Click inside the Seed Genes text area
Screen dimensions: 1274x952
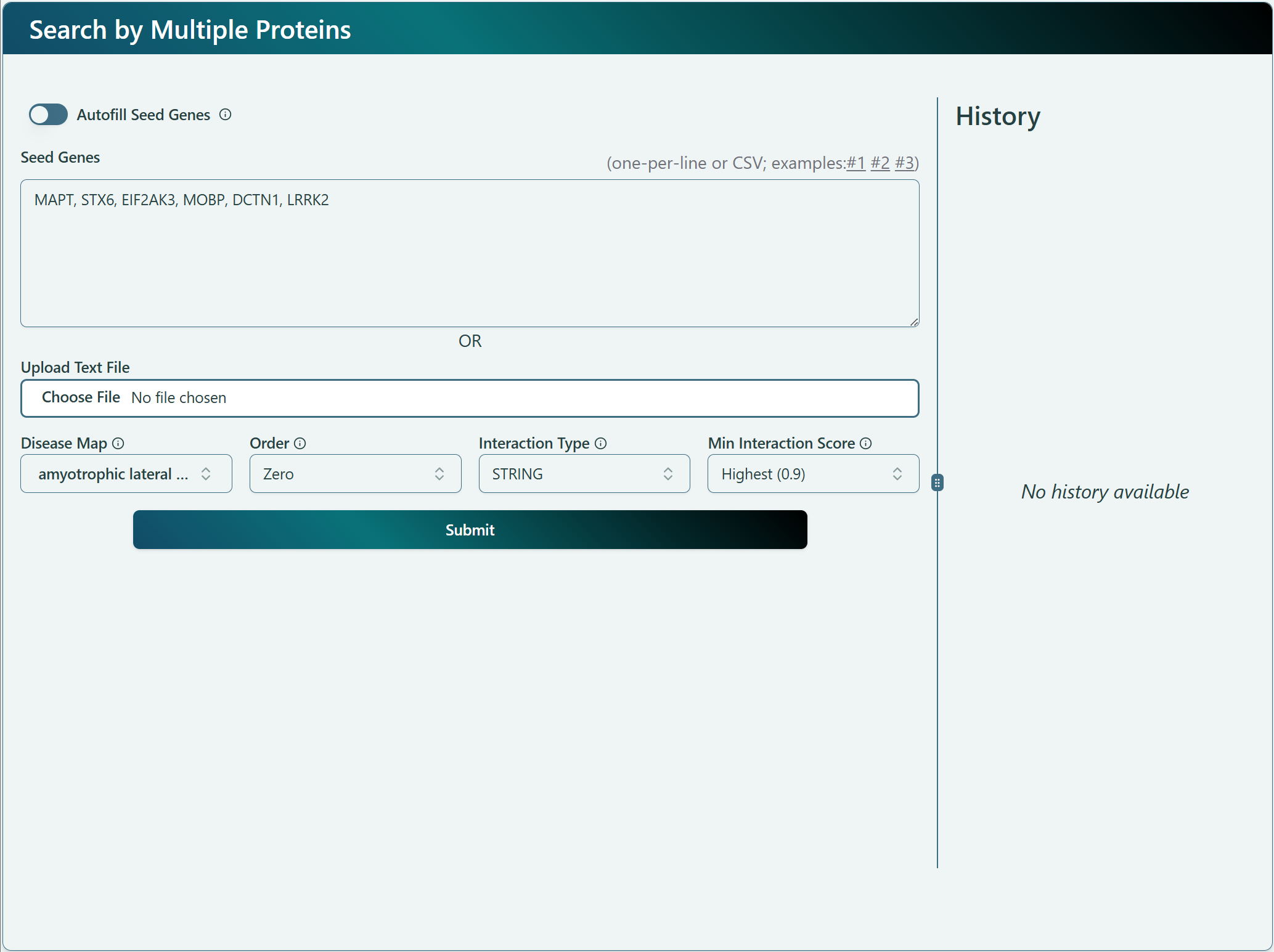coord(470,259)
